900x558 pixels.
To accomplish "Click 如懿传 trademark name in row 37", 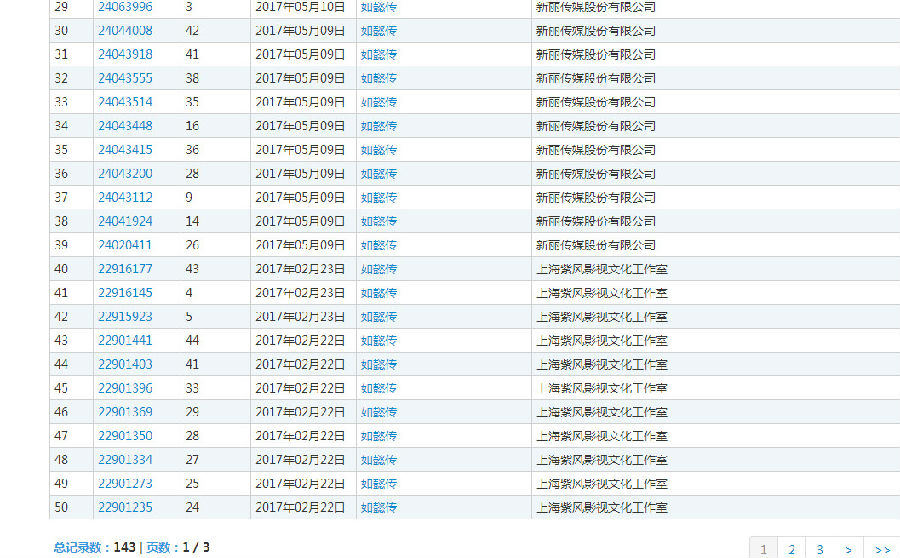I will [x=379, y=197].
